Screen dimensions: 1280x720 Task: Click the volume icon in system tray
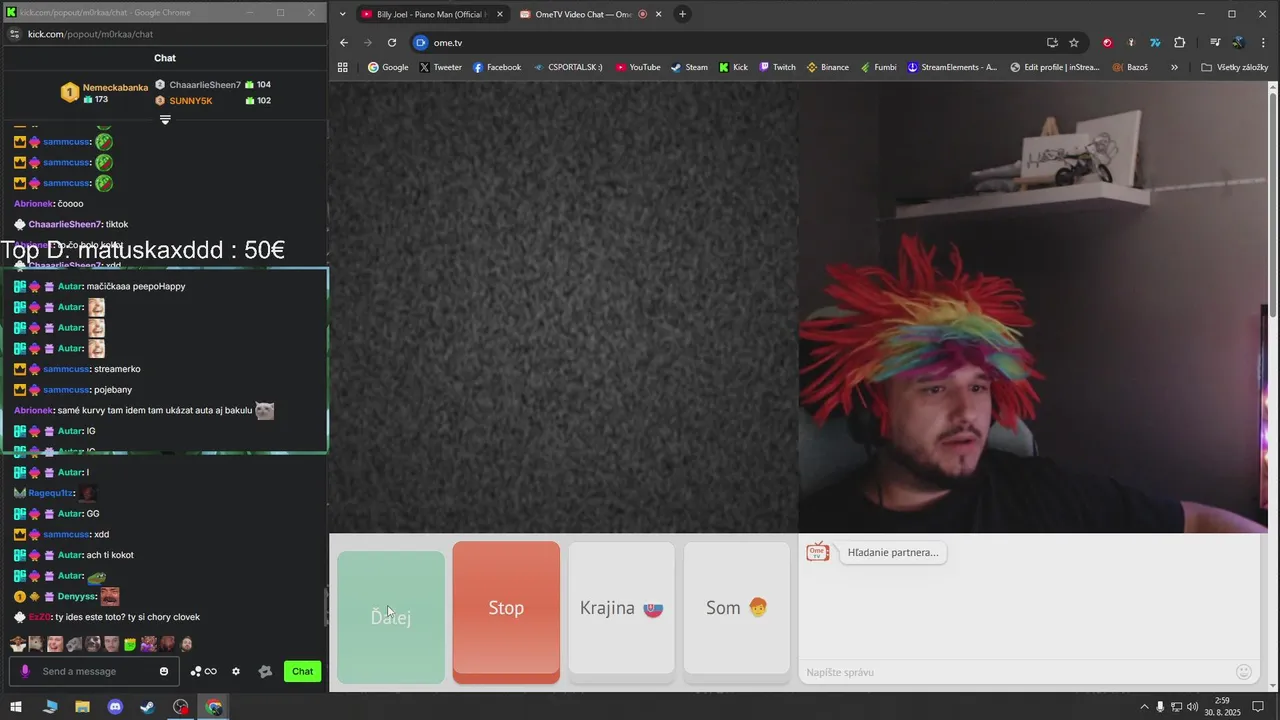[1192, 707]
